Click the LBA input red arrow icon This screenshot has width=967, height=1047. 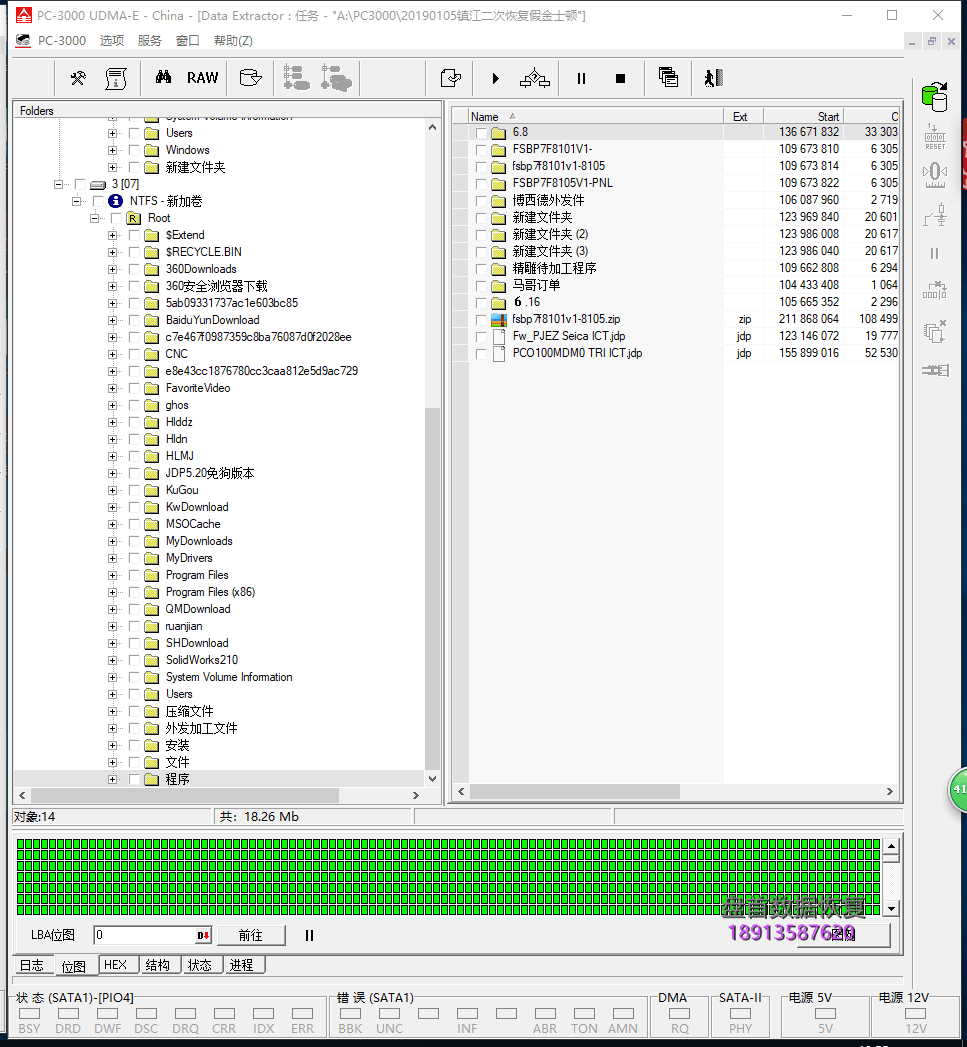coord(203,935)
